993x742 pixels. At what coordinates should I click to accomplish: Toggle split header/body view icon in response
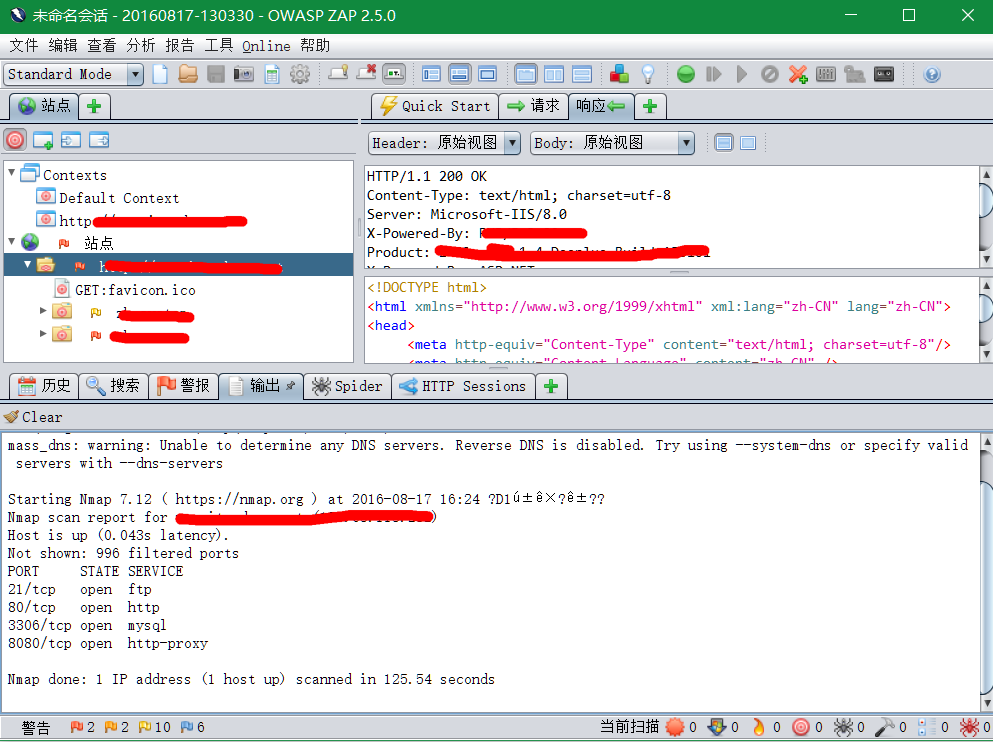pyautogui.click(x=724, y=143)
